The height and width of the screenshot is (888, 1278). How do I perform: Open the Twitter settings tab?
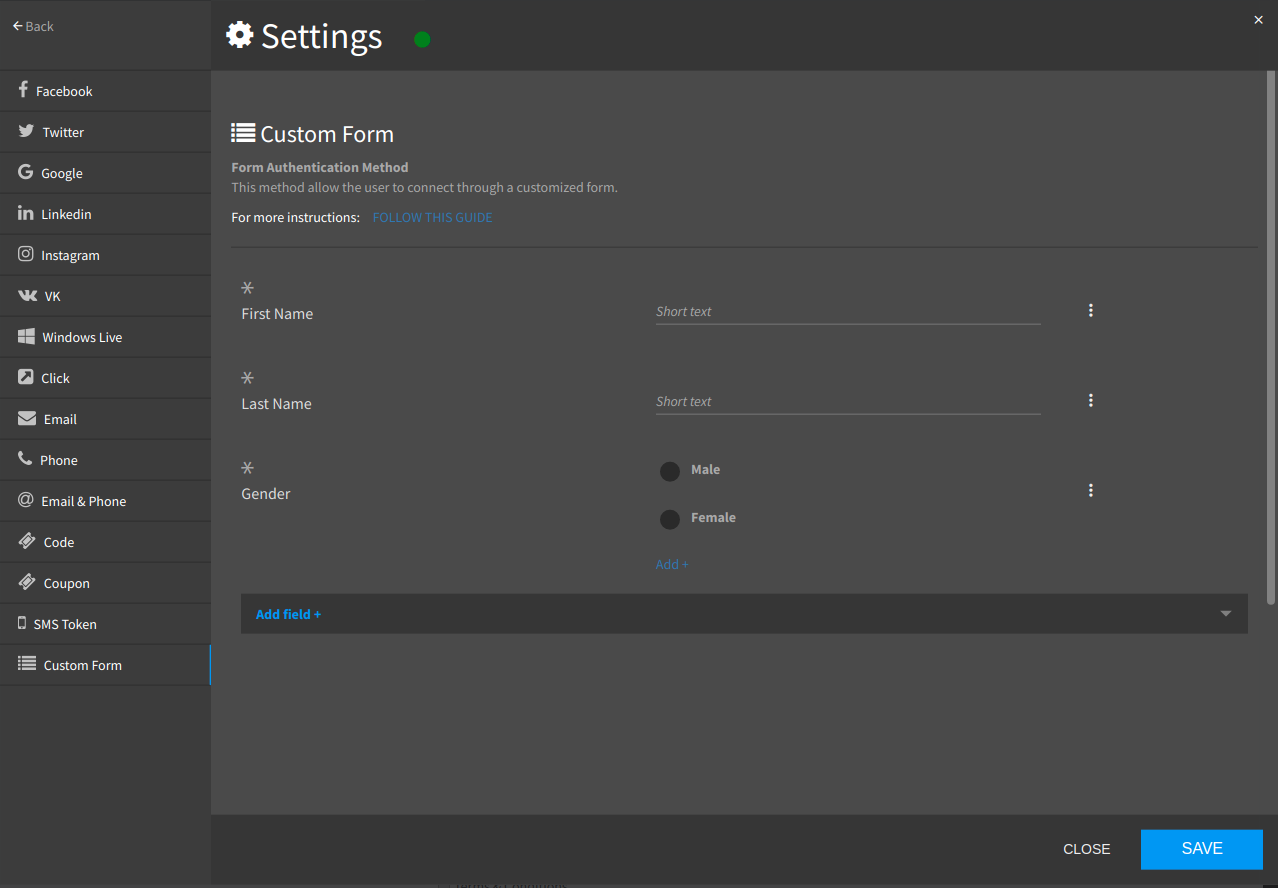click(x=105, y=132)
